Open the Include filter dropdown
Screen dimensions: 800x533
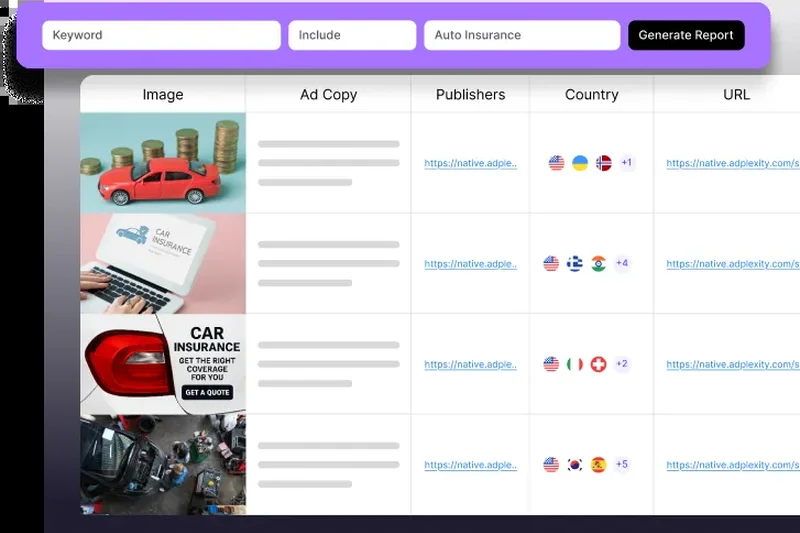tap(352, 35)
